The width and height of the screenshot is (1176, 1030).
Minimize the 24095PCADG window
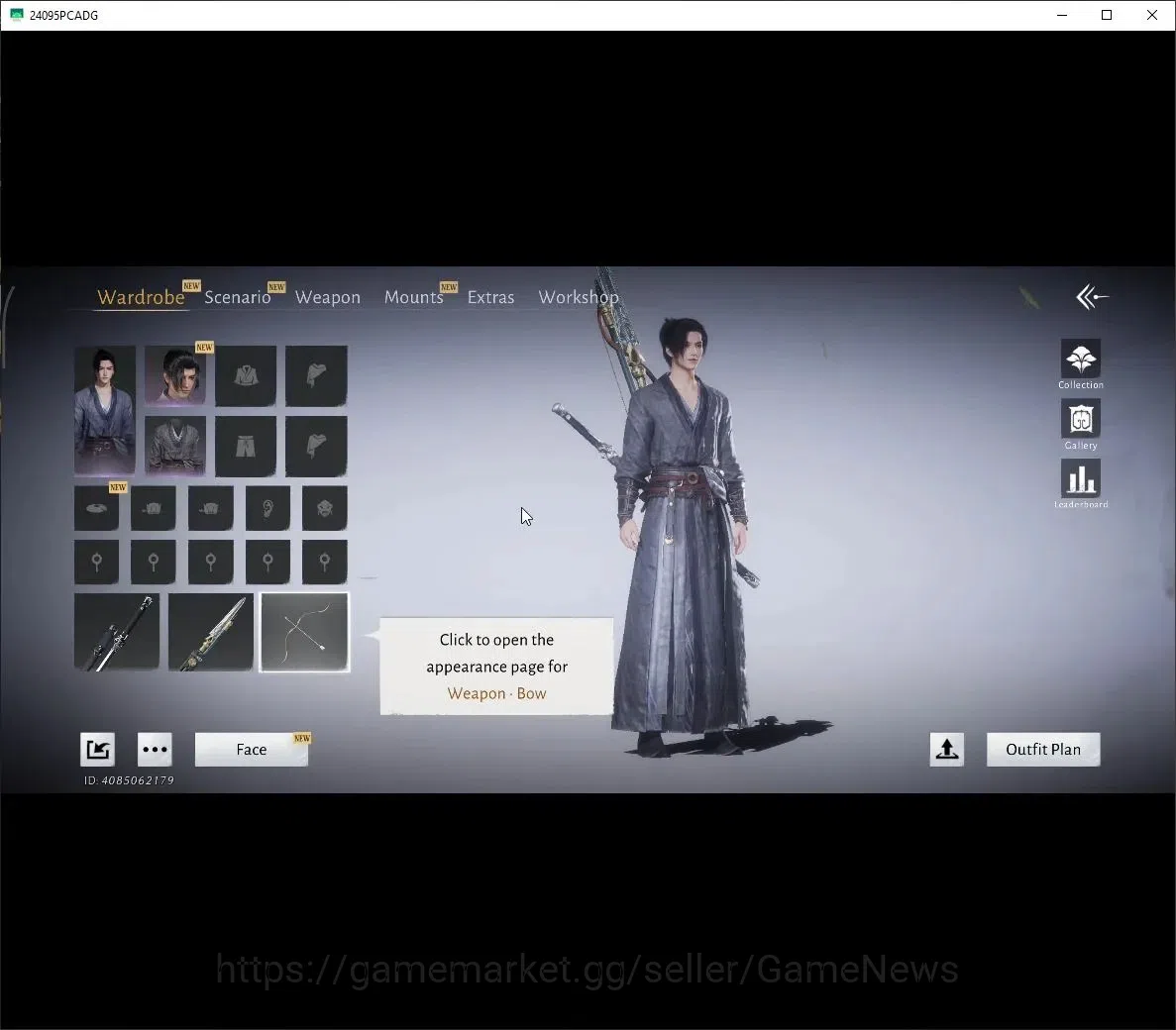pyautogui.click(x=1061, y=15)
